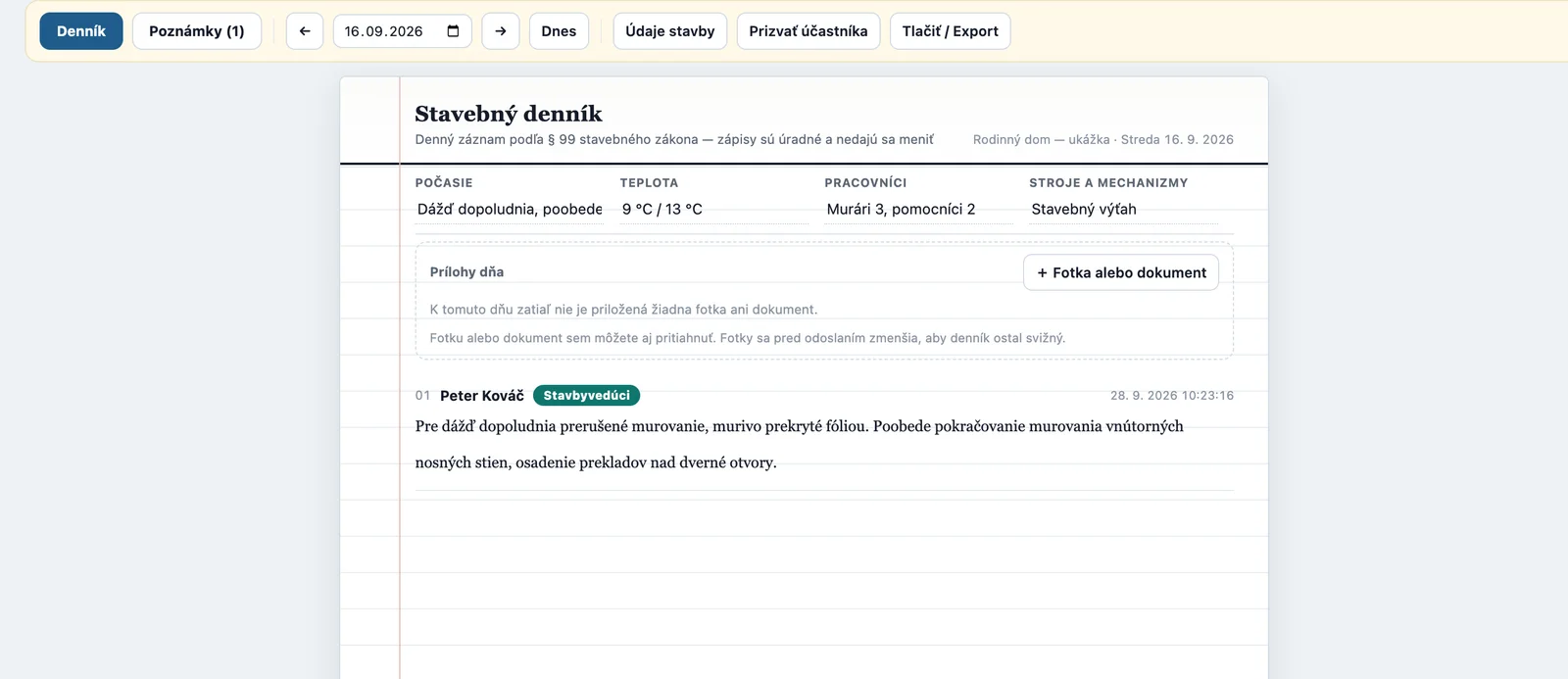Click the hint starting with Fotku alebo dokument sem
Viewport: 1568px width, 679px height.
coord(748,338)
